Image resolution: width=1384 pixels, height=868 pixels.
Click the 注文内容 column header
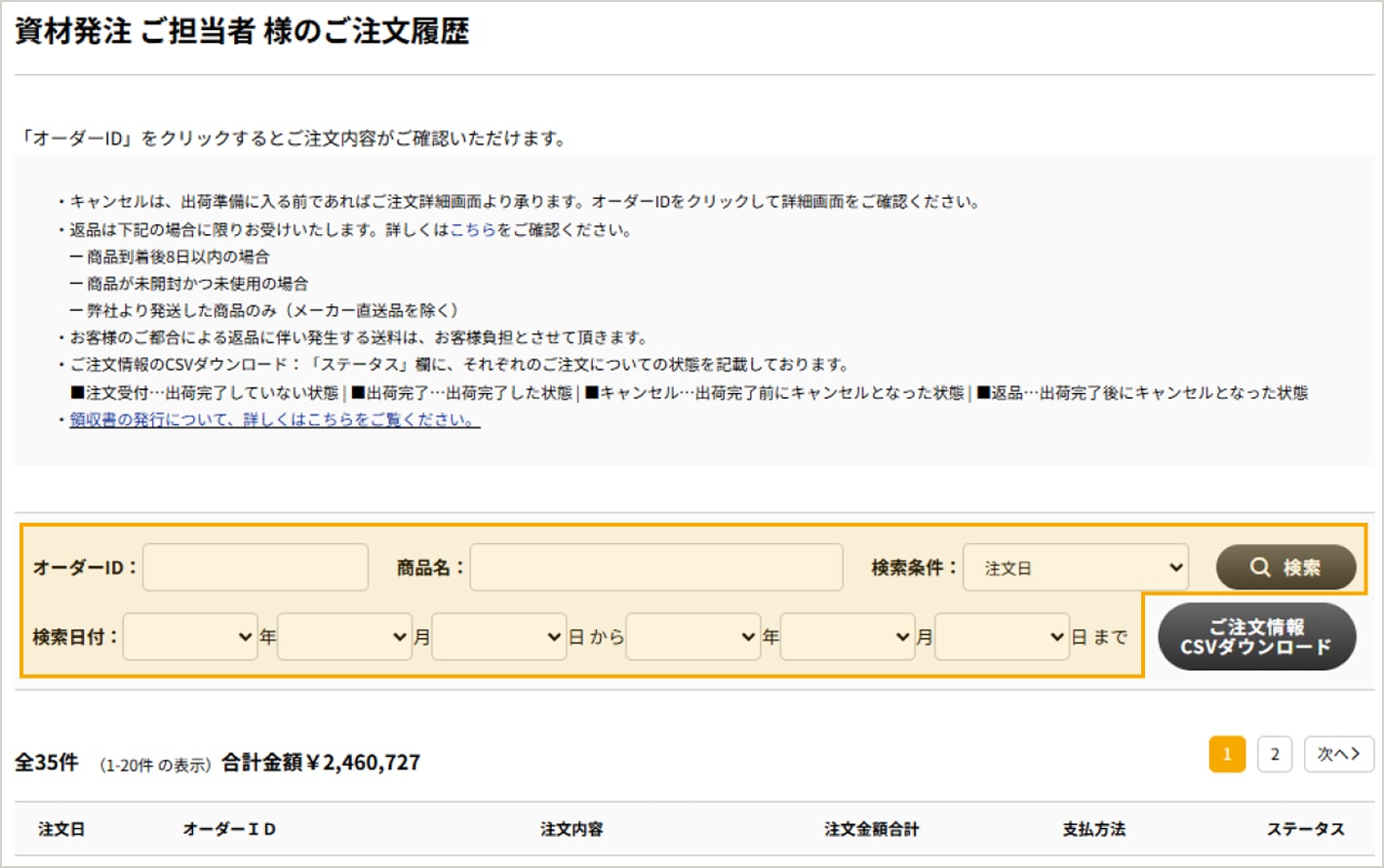pyautogui.click(x=572, y=829)
